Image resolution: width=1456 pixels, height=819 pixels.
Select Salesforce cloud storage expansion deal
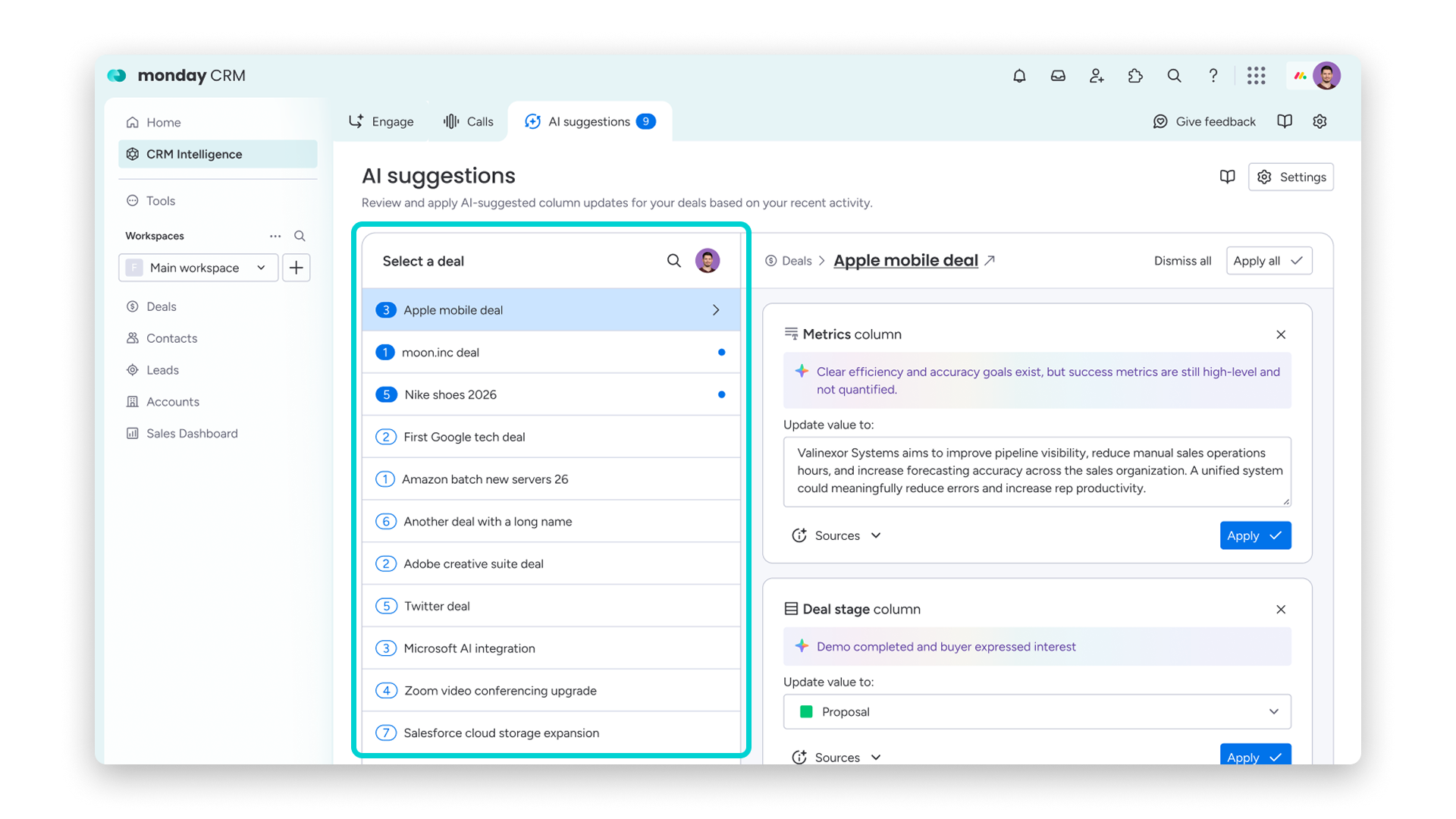[x=551, y=733]
